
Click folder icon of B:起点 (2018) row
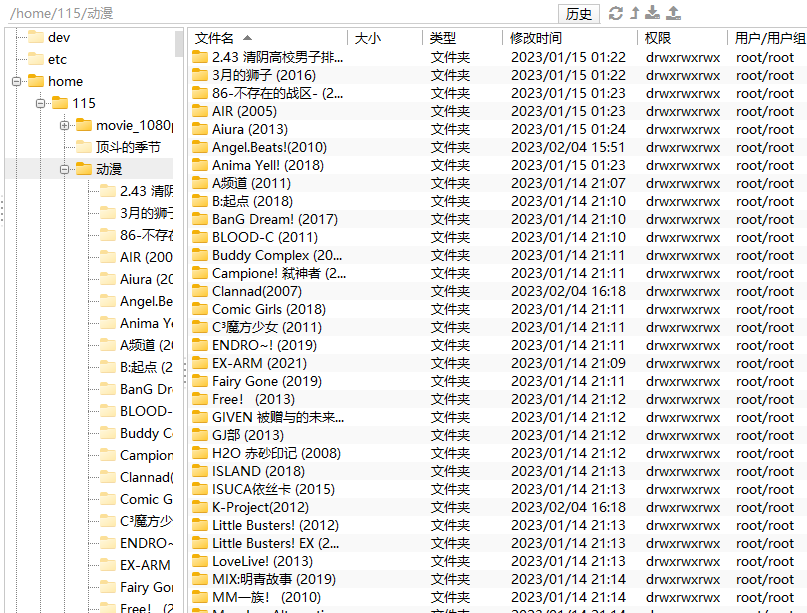click(x=200, y=202)
